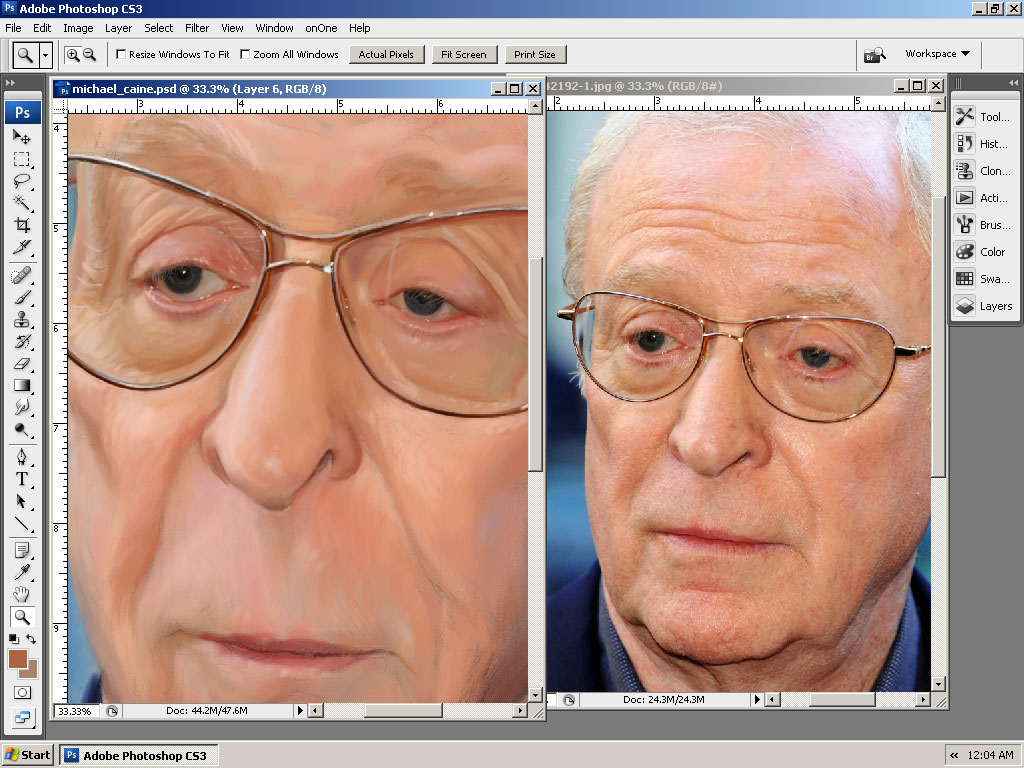Show hidden system tray icons
Viewport: 1024px width, 768px height.
click(x=954, y=755)
